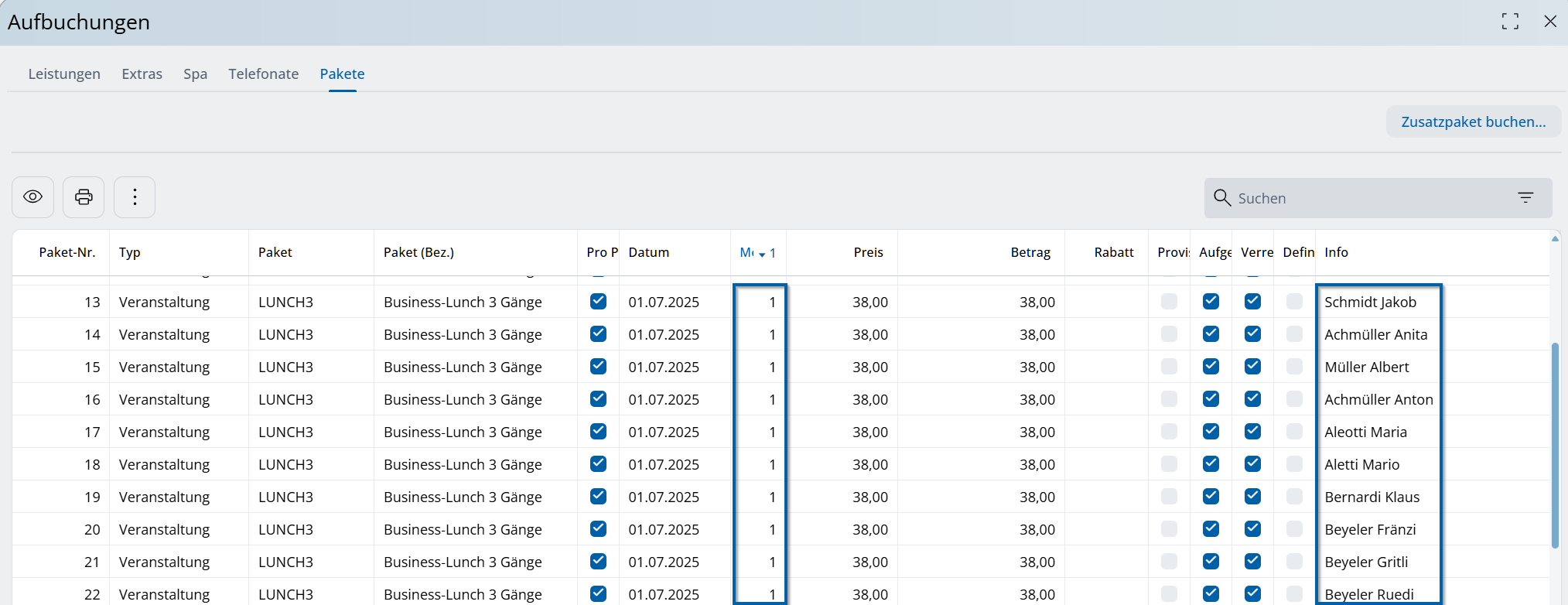Switch to the Spa tab
Screen dimensions: 1568x605
(x=195, y=74)
